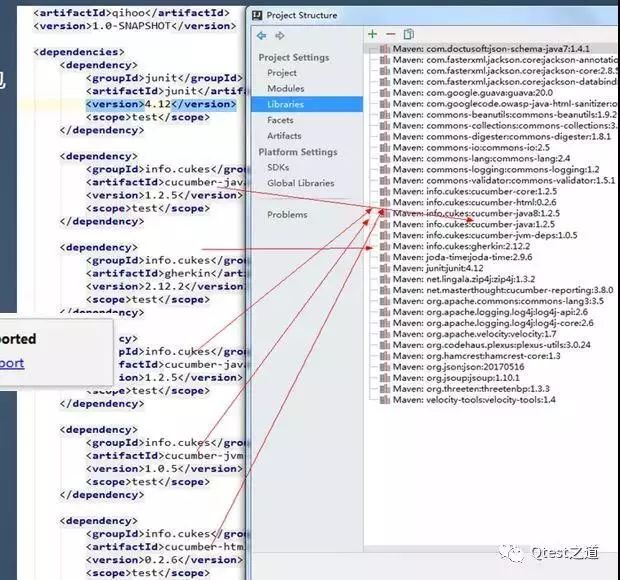Select Maven: org.apache.logging.log4j:log4j-api:2.6 library

(490, 312)
